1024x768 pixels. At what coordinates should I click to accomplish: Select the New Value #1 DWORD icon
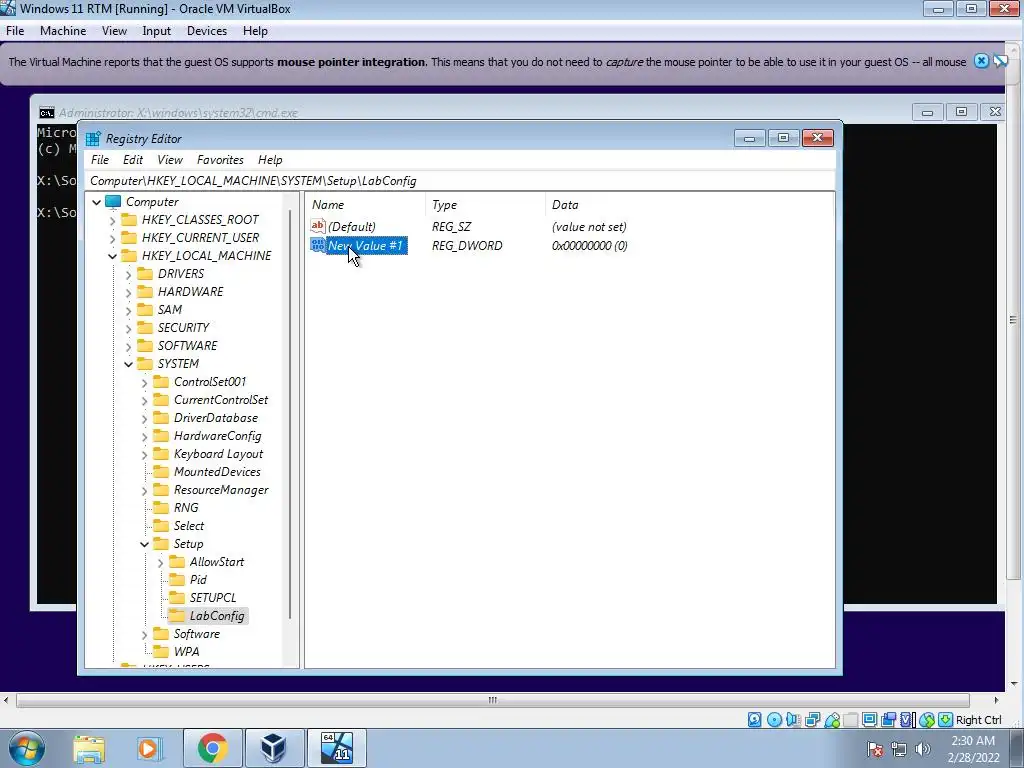(x=318, y=245)
